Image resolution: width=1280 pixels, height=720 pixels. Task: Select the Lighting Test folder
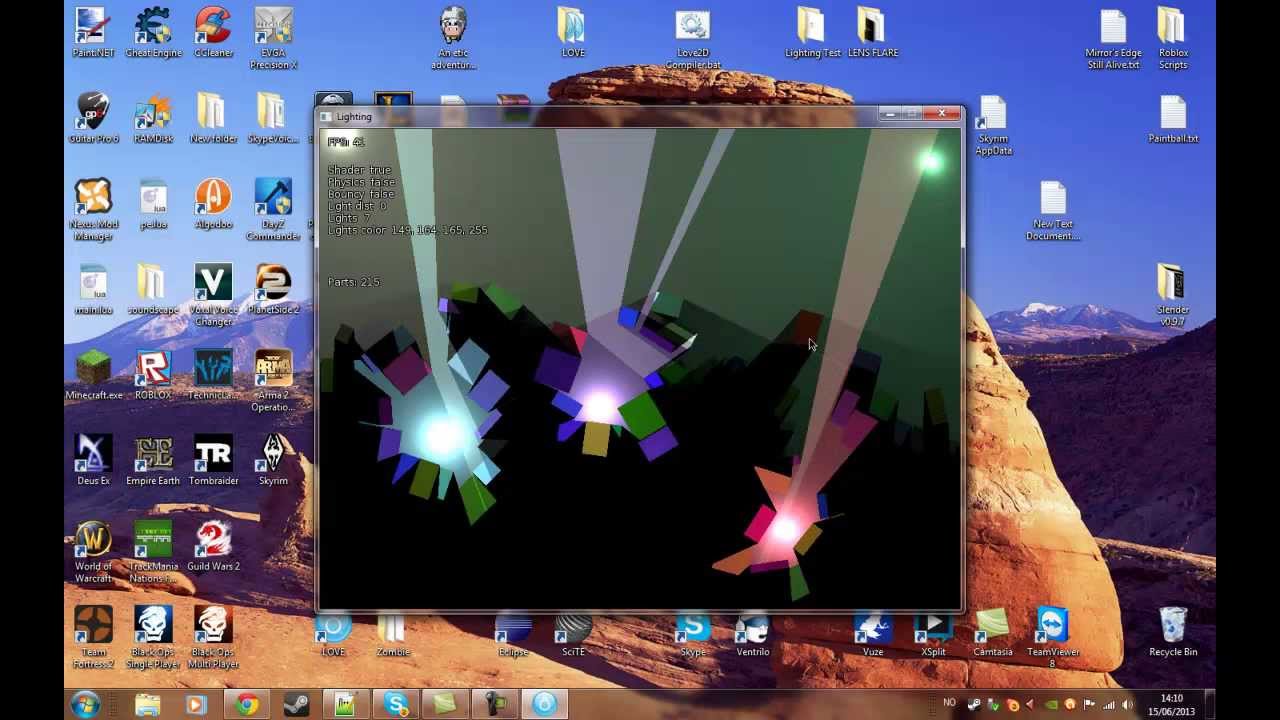pos(813,33)
